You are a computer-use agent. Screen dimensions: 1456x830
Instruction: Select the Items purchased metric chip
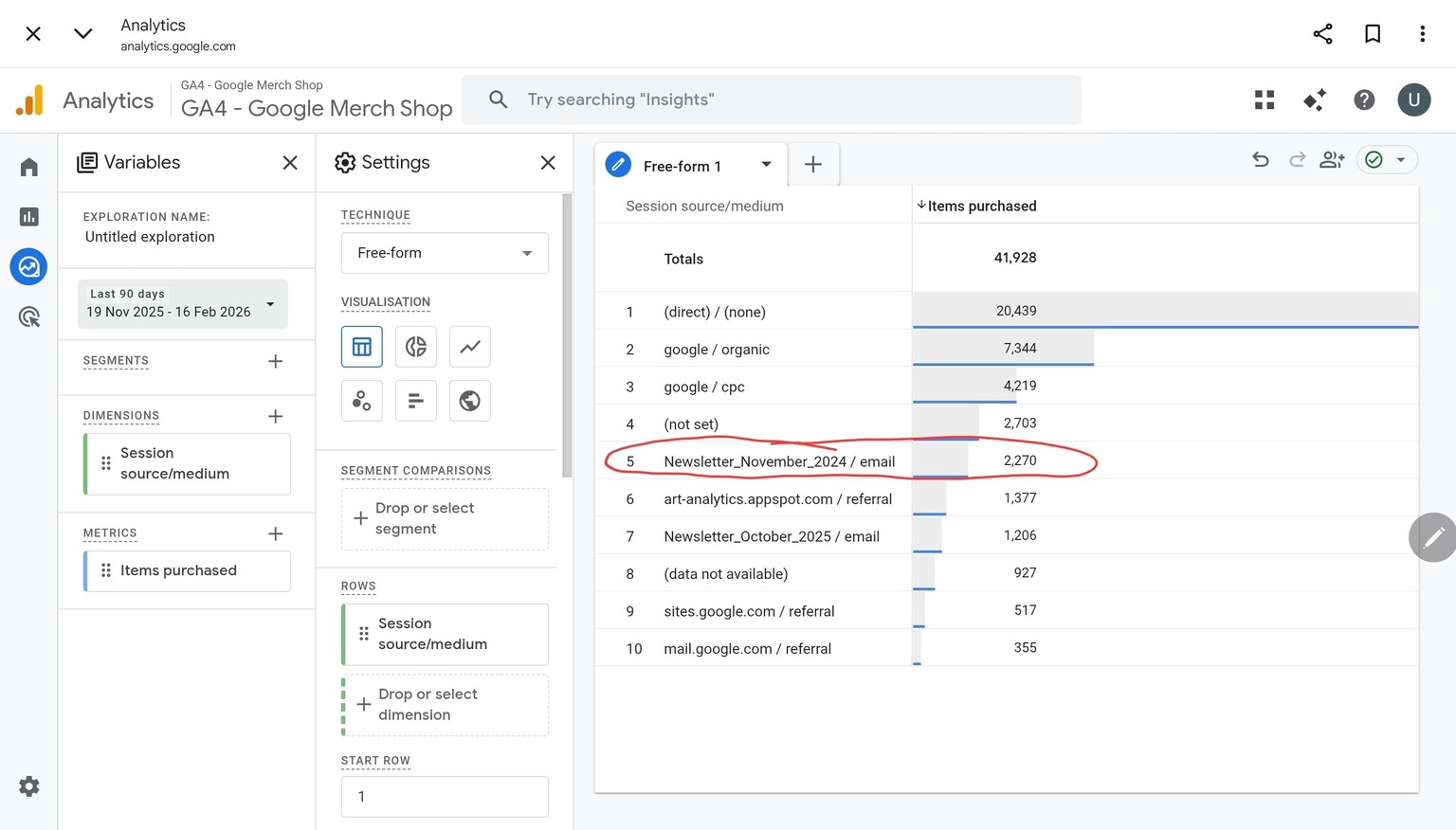[x=188, y=570]
